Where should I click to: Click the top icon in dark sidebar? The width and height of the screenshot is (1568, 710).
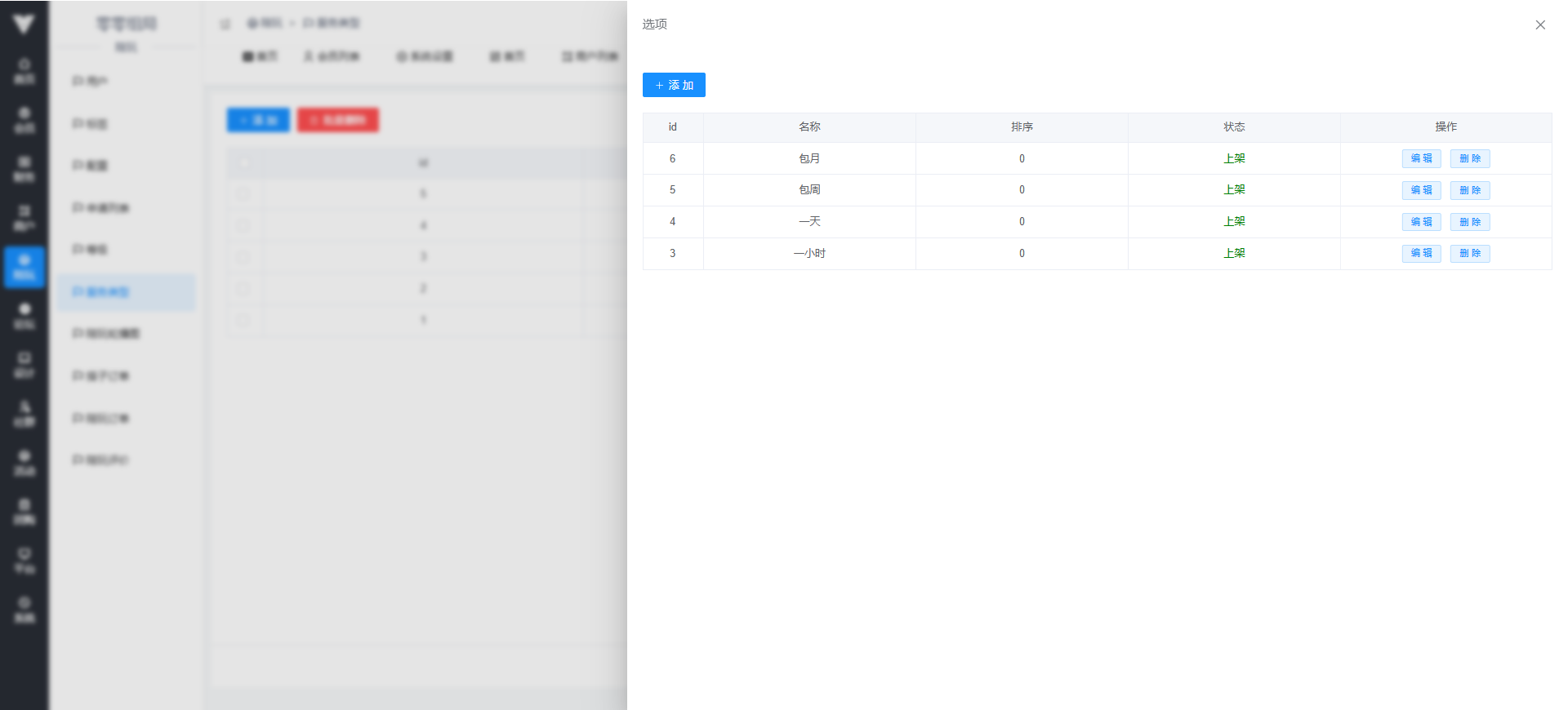[x=24, y=71]
